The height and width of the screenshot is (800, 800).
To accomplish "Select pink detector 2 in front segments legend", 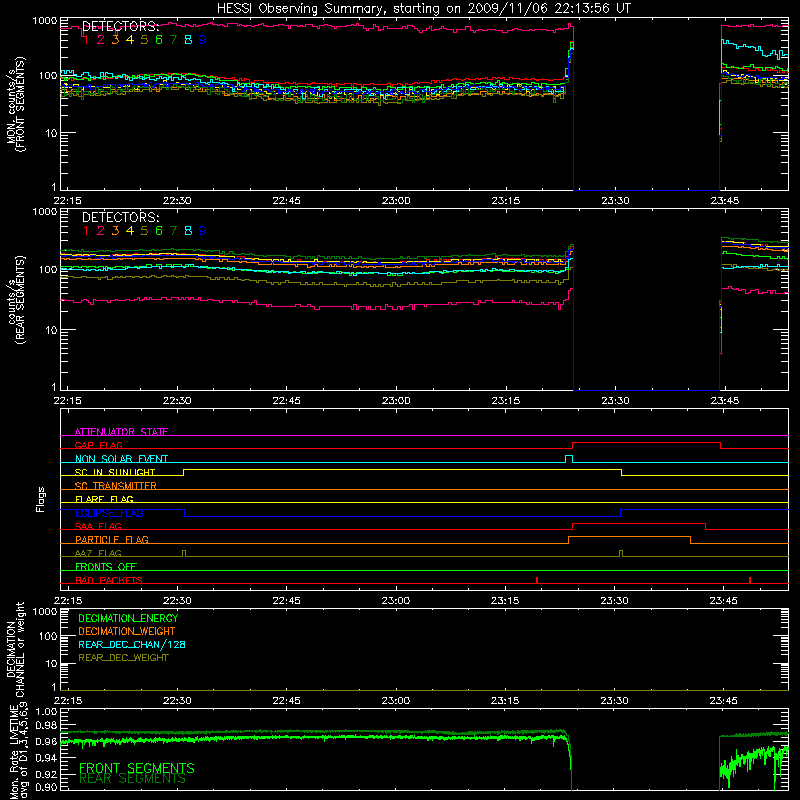I will pyautogui.click(x=101, y=40).
